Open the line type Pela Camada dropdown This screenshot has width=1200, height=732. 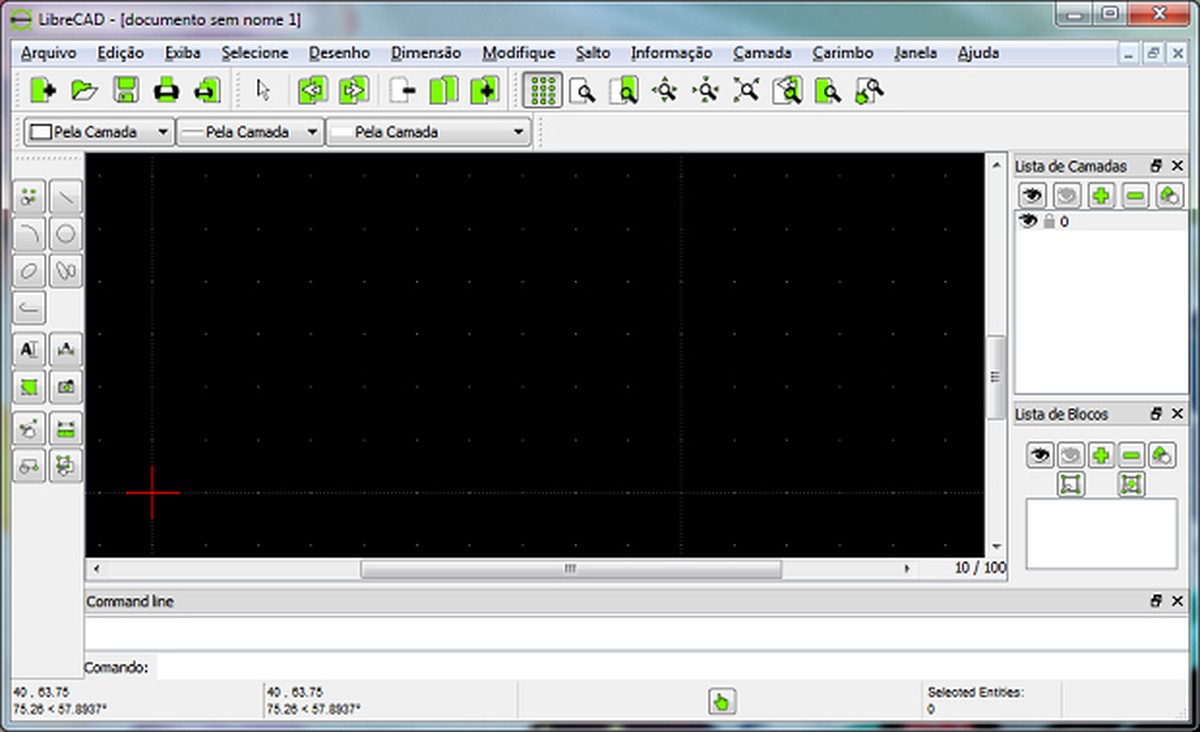(428, 132)
